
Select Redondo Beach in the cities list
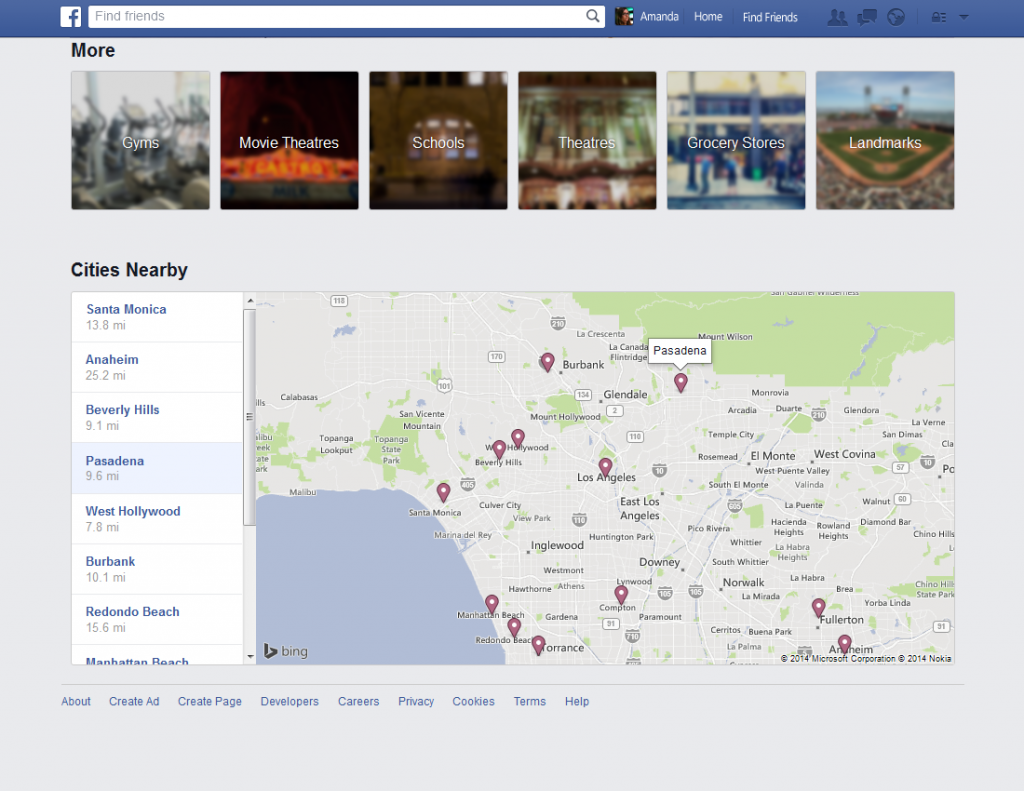157,619
